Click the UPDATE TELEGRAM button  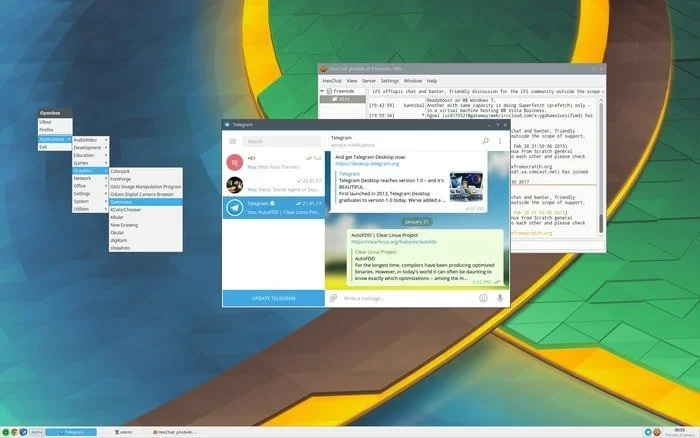click(273, 298)
